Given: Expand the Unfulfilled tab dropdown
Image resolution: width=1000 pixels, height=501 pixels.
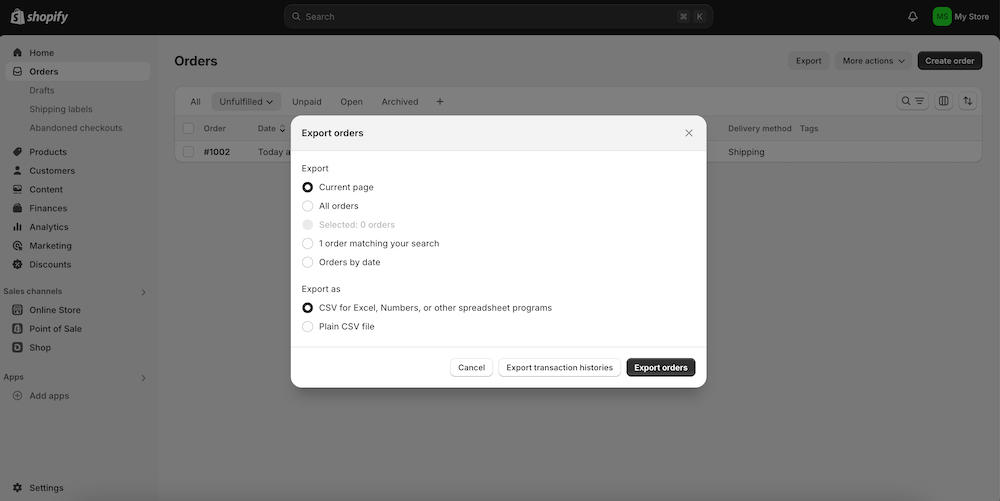Looking at the screenshot, I should coord(246,101).
